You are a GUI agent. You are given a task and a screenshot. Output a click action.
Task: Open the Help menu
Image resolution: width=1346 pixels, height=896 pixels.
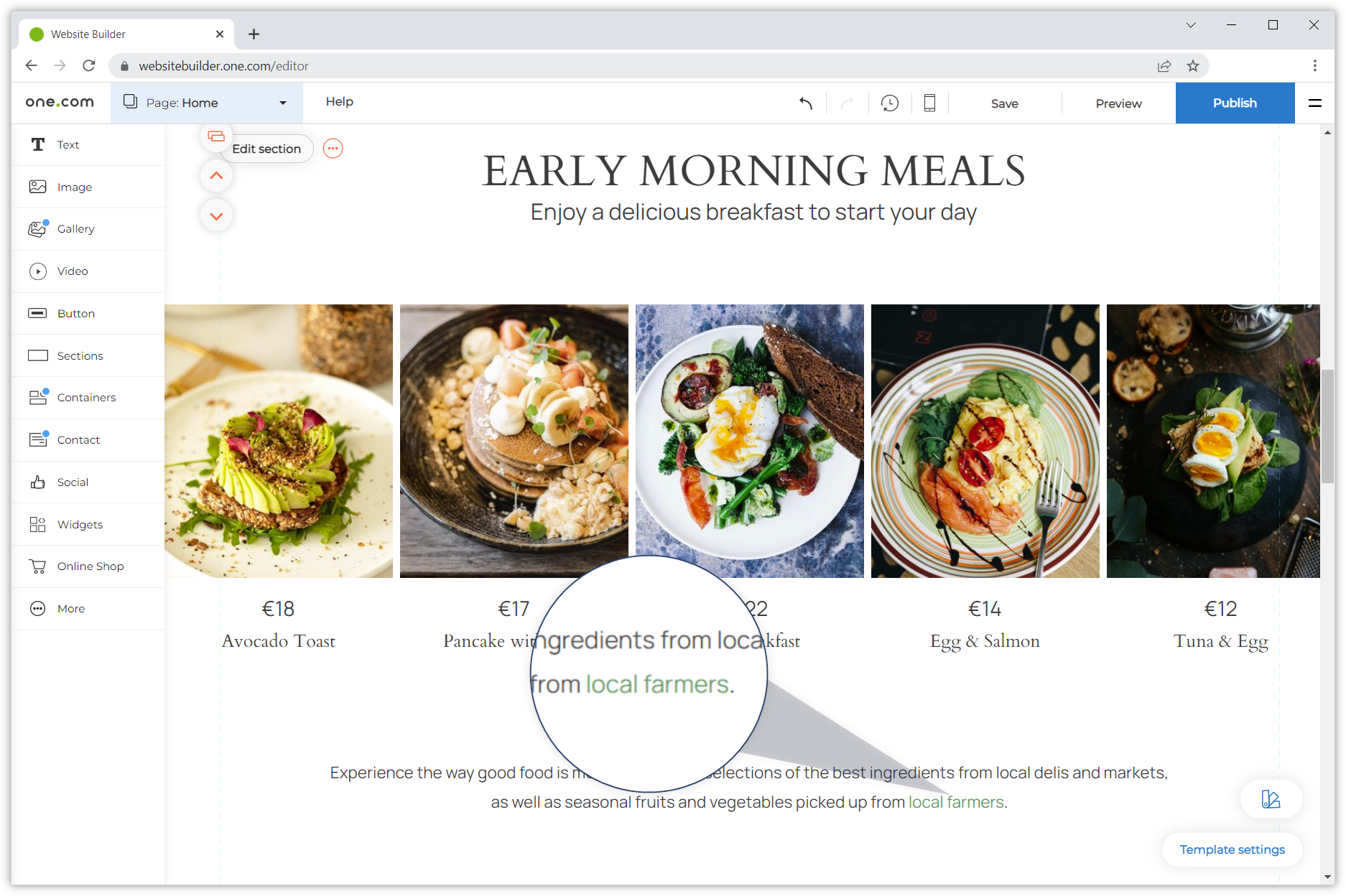[x=339, y=102]
